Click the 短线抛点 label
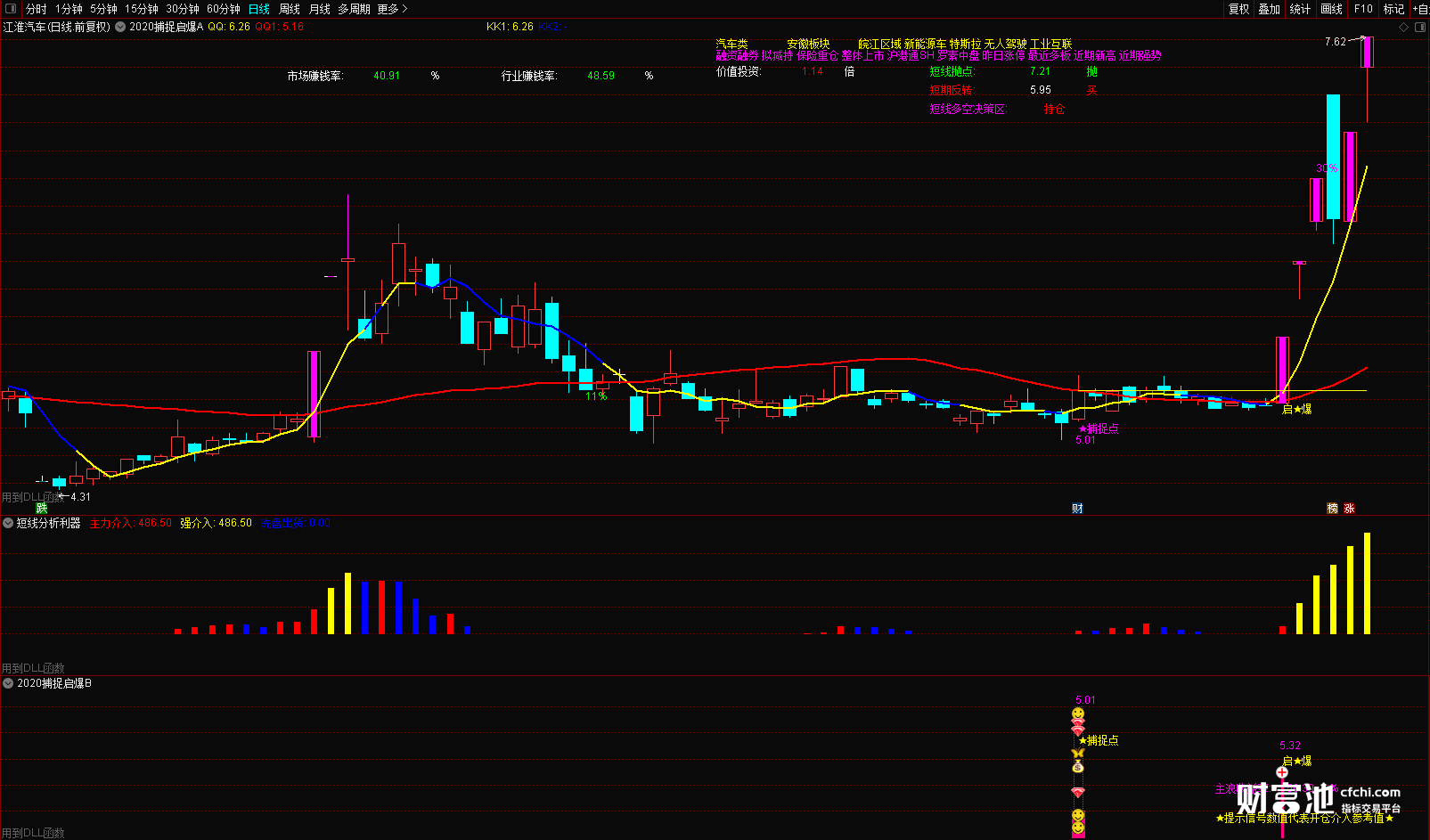Viewport: 1430px width, 840px height. click(x=952, y=71)
